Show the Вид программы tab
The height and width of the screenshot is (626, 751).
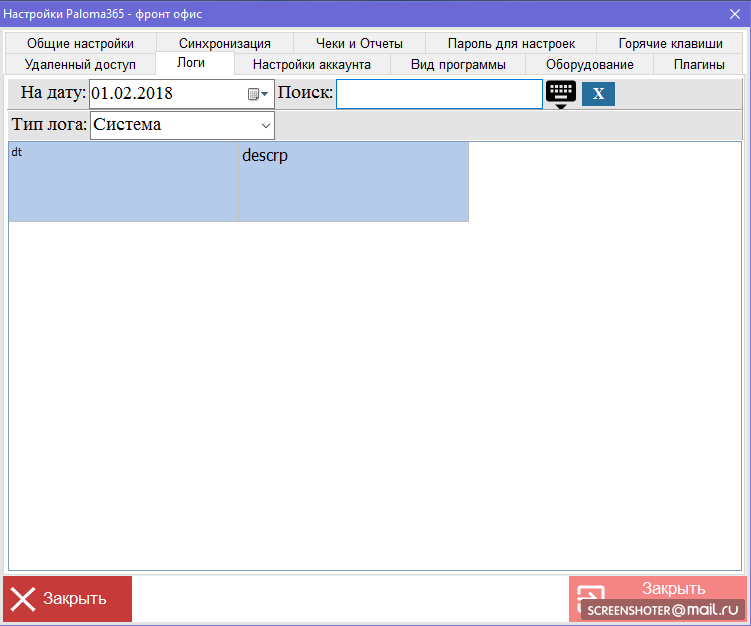[458, 64]
